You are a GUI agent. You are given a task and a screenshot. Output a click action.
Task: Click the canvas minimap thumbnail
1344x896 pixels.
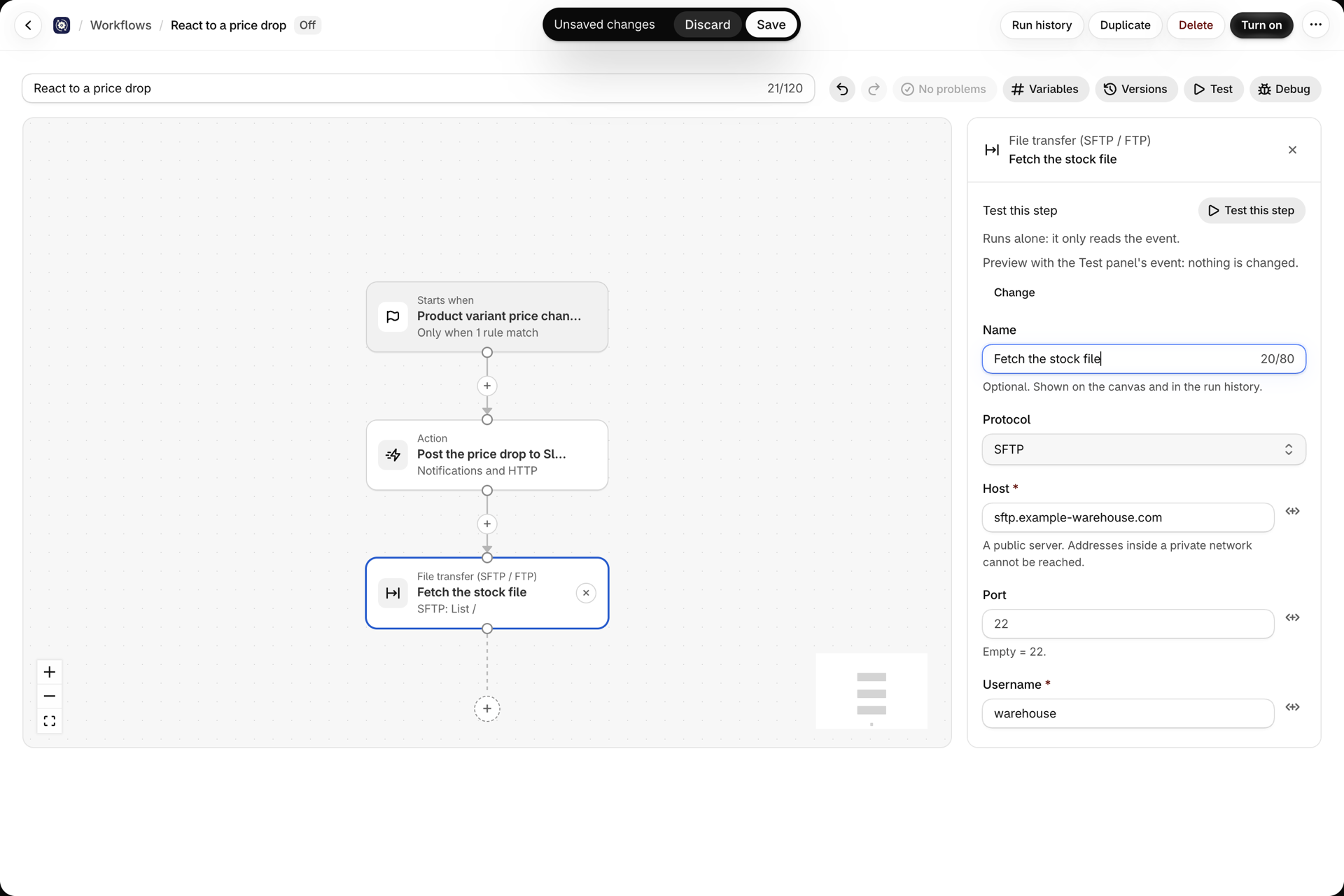point(871,691)
